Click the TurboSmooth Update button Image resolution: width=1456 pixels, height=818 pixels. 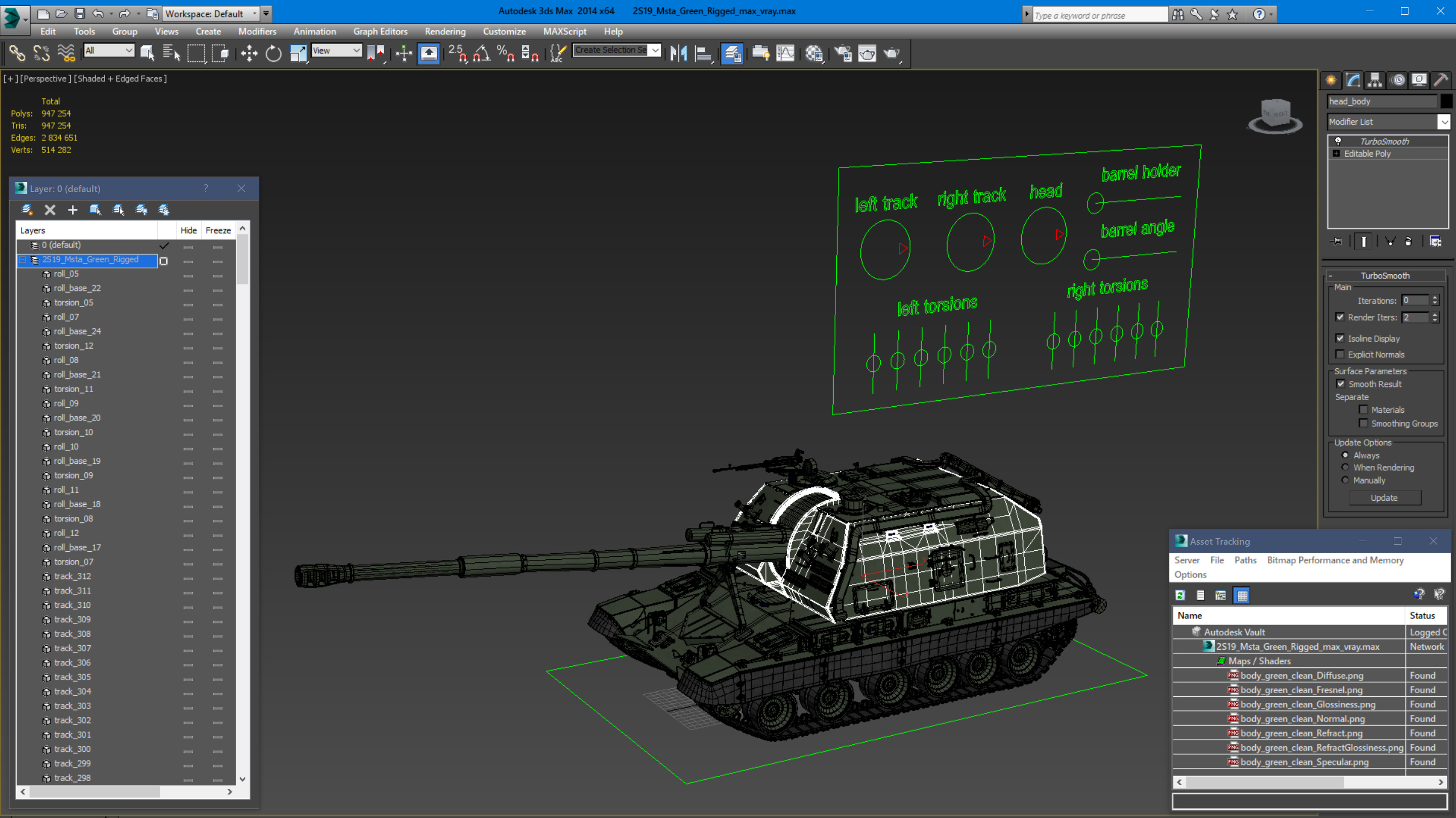[x=1384, y=498]
